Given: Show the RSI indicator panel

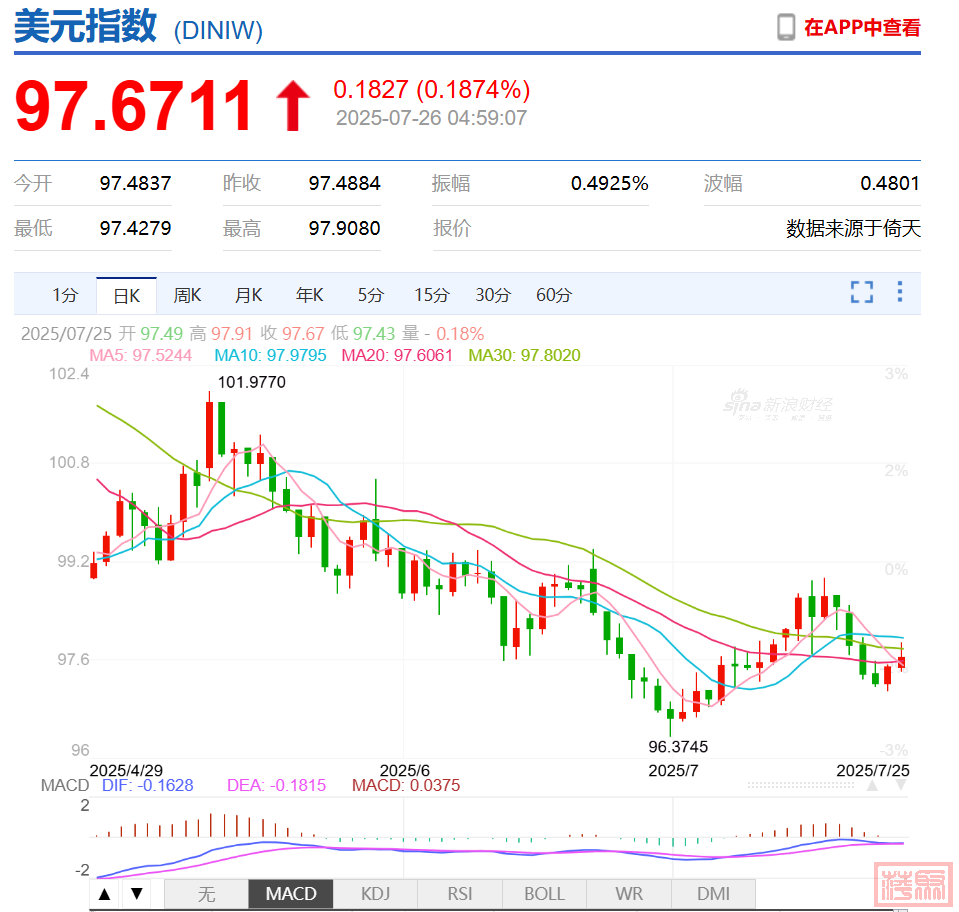Looking at the screenshot, I should (x=459, y=893).
